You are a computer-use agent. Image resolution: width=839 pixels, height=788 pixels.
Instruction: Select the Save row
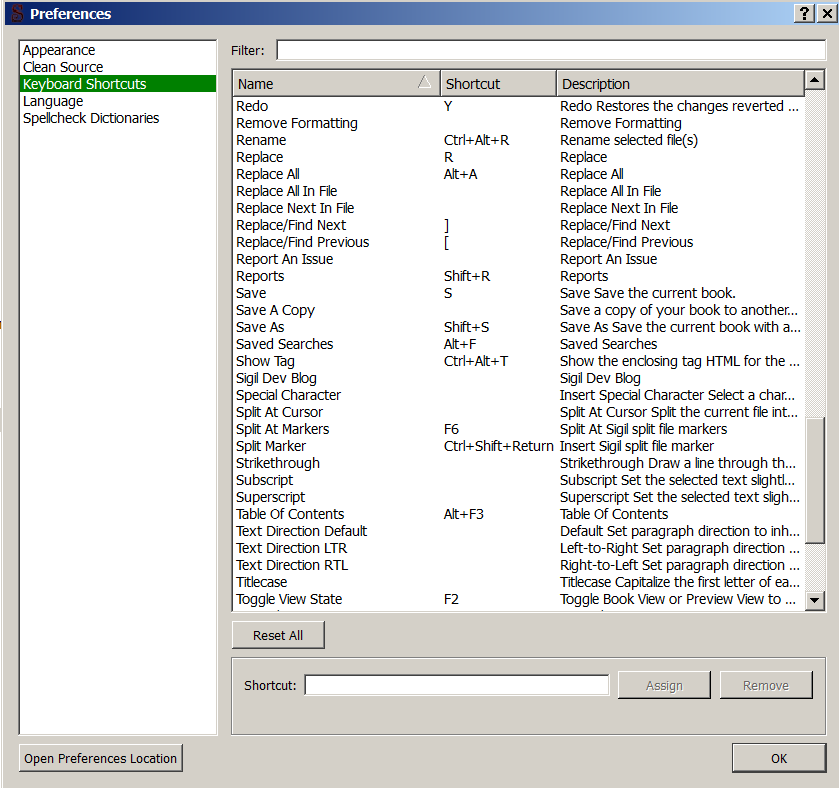pyautogui.click(x=518, y=293)
